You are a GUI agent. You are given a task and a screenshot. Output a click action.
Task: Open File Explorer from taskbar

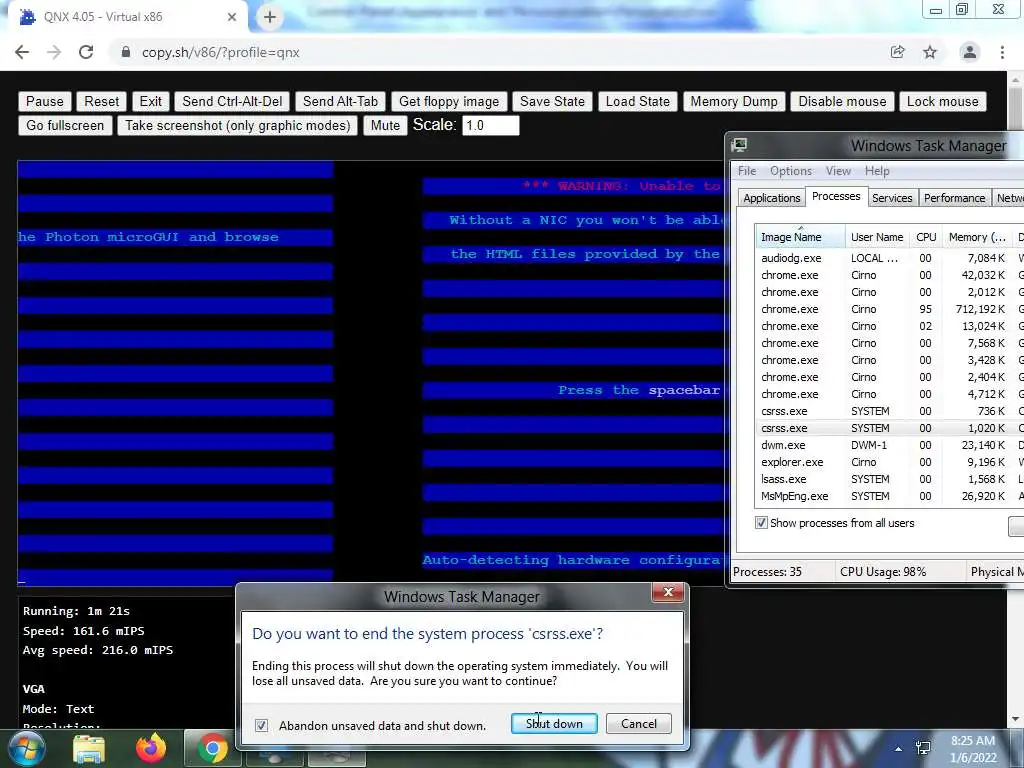pos(89,749)
